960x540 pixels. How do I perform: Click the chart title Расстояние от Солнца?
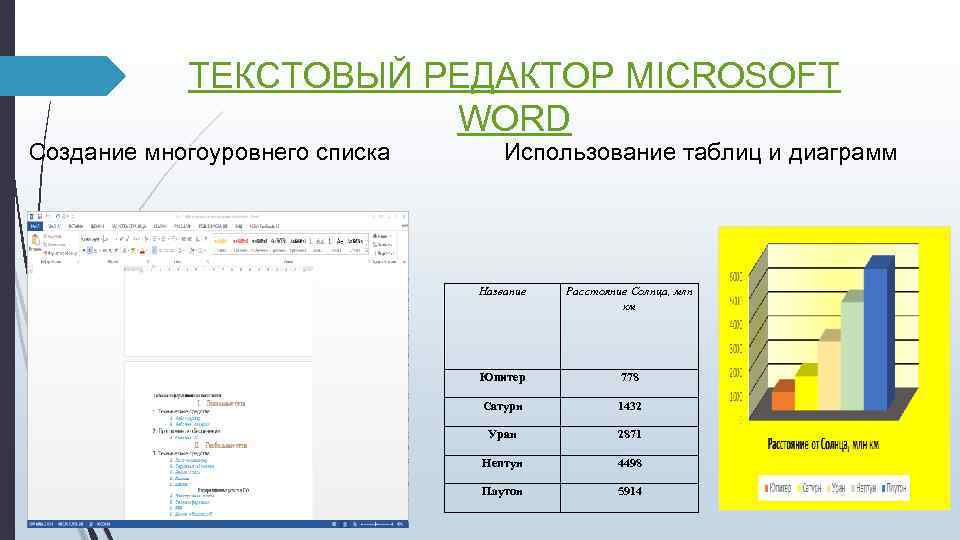[x=823, y=444]
